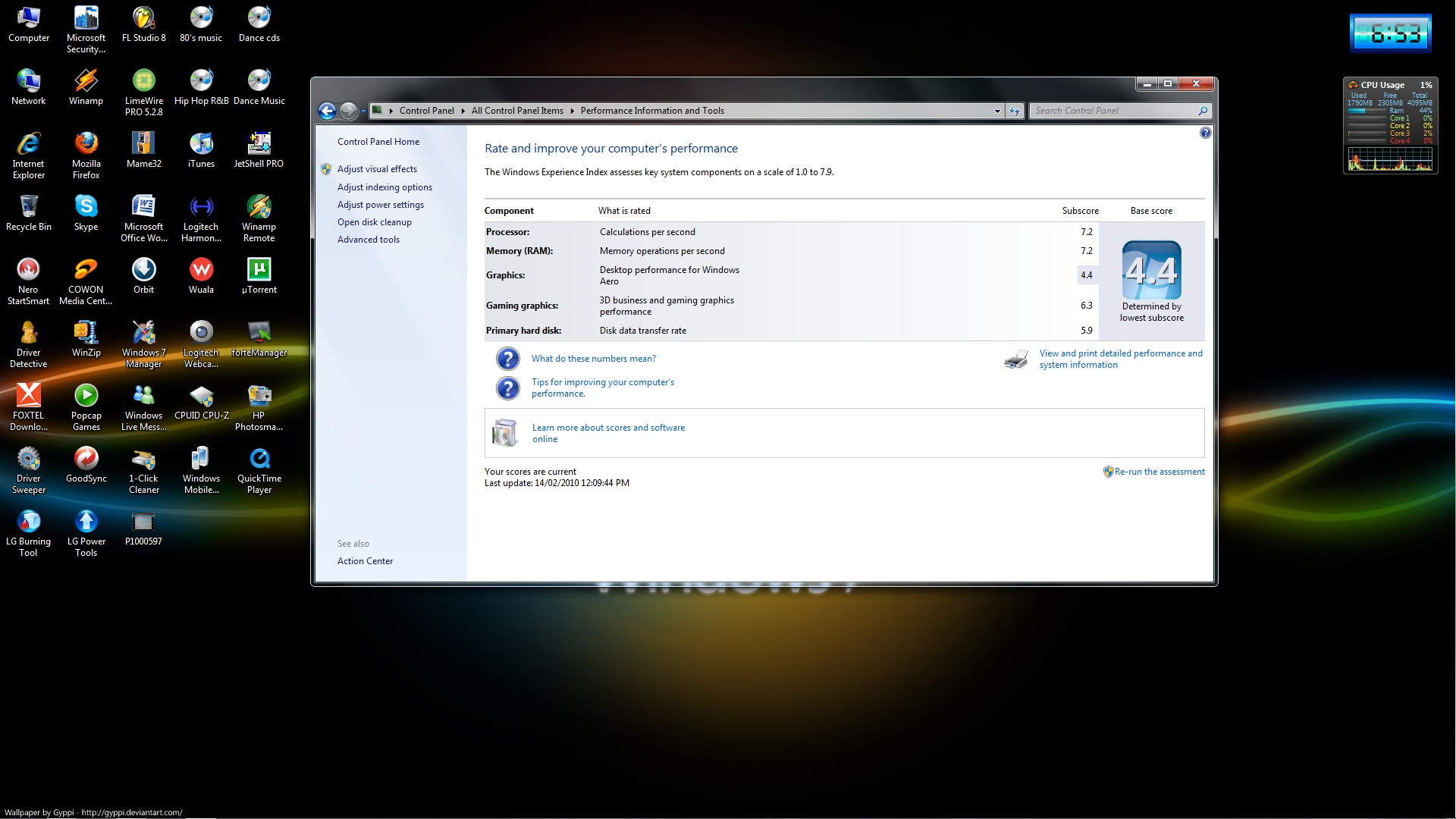This screenshot has width=1456, height=819.
Task: Open Adjust indexing options
Action: (x=384, y=187)
